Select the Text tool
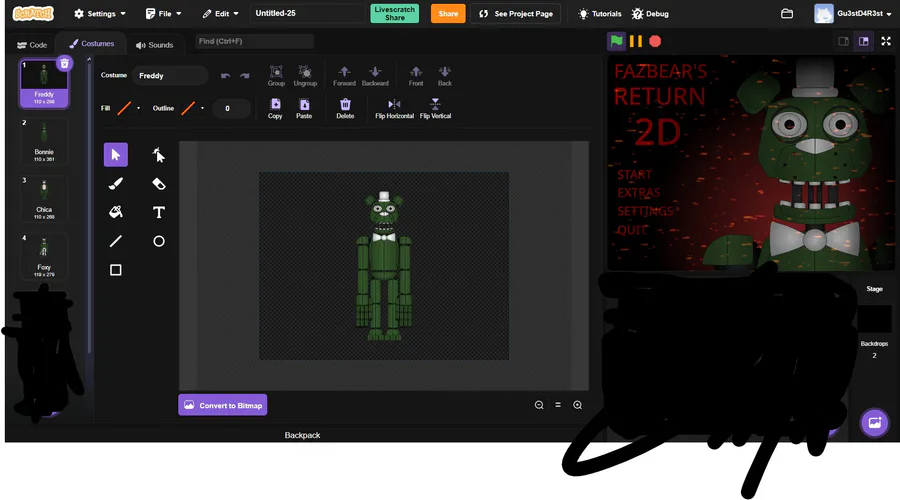This screenshot has width=900, height=500. (x=158, y=212)
